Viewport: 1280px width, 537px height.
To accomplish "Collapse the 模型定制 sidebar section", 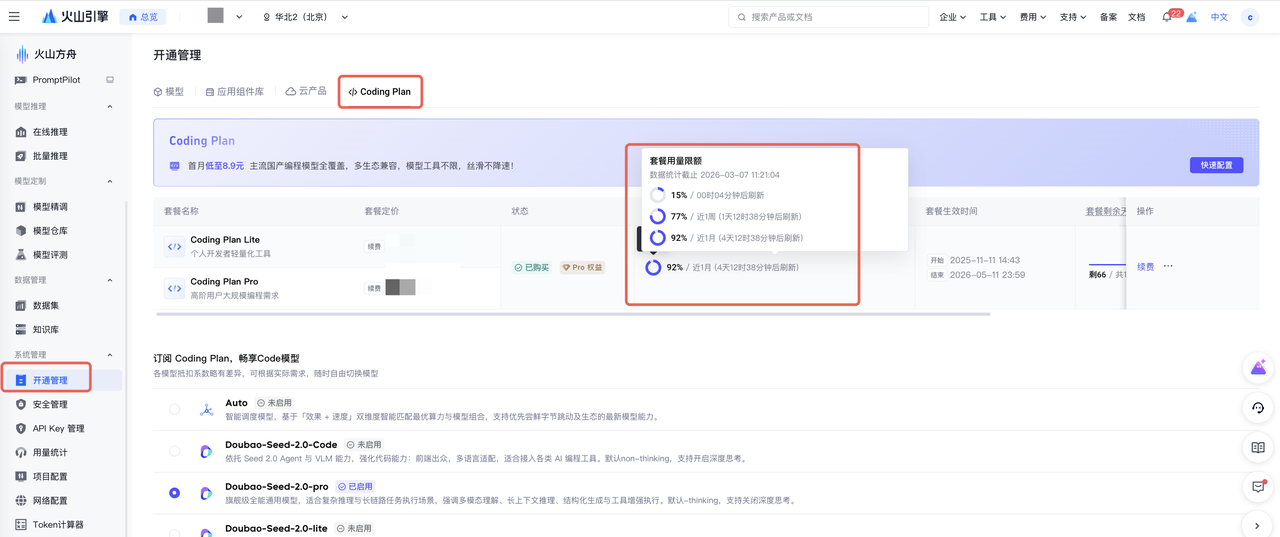I will click(x=110, y=181).
